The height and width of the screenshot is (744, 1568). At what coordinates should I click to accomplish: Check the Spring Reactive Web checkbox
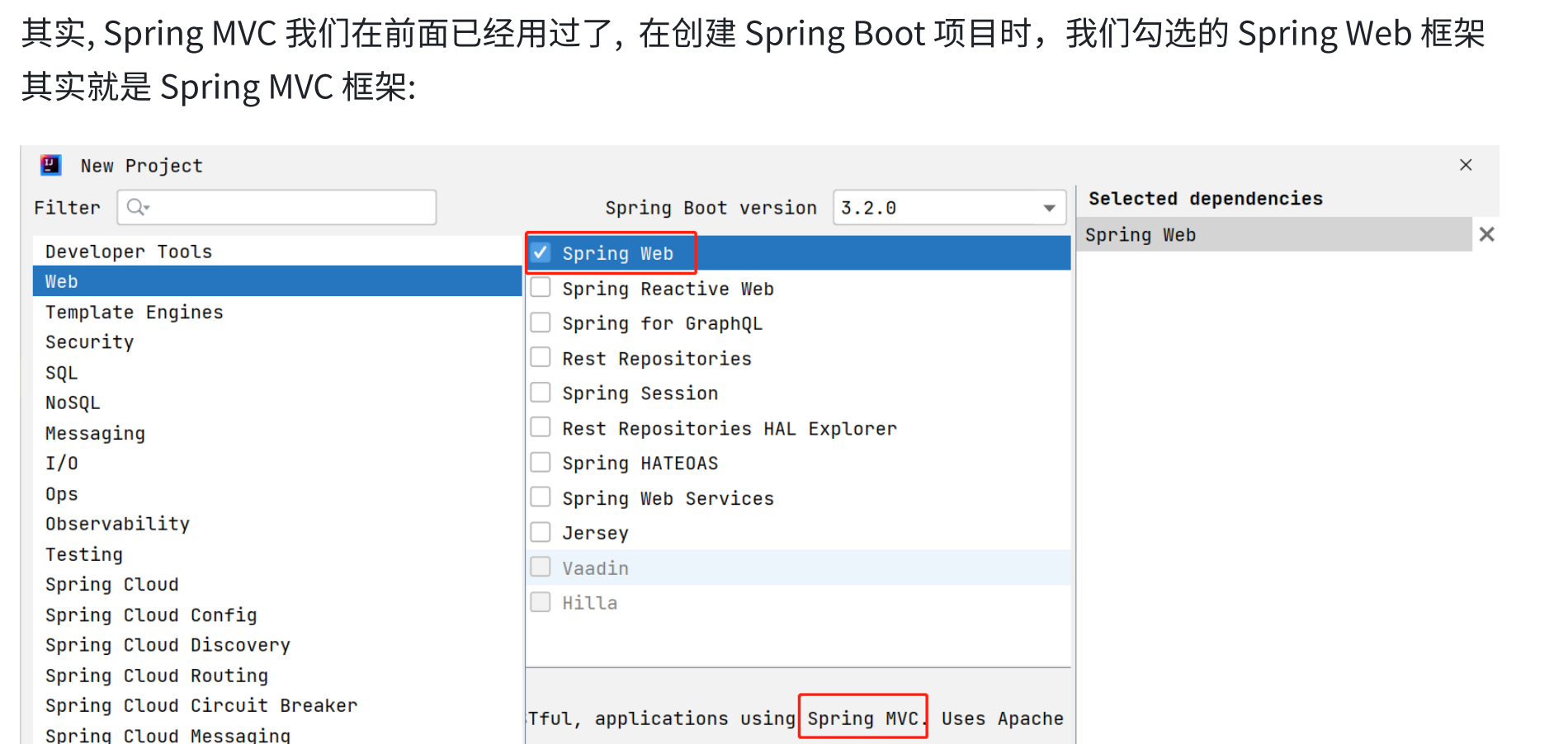click(x=541, y=288)
